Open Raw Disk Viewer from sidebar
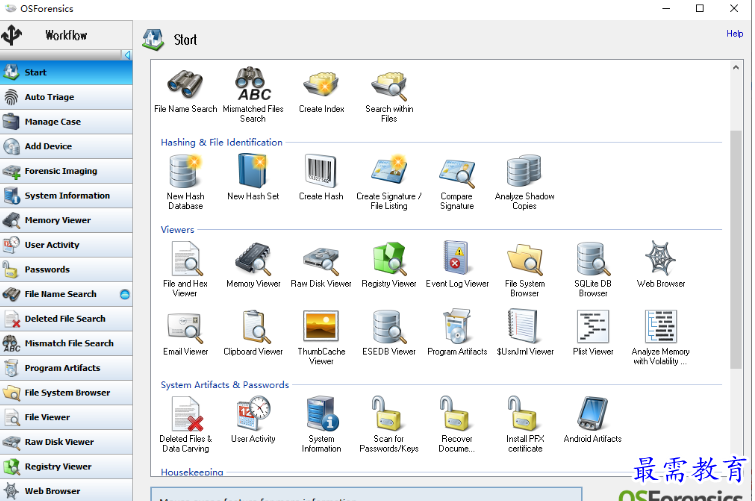This screenshot has width=755, height=501. click(66, 442)
